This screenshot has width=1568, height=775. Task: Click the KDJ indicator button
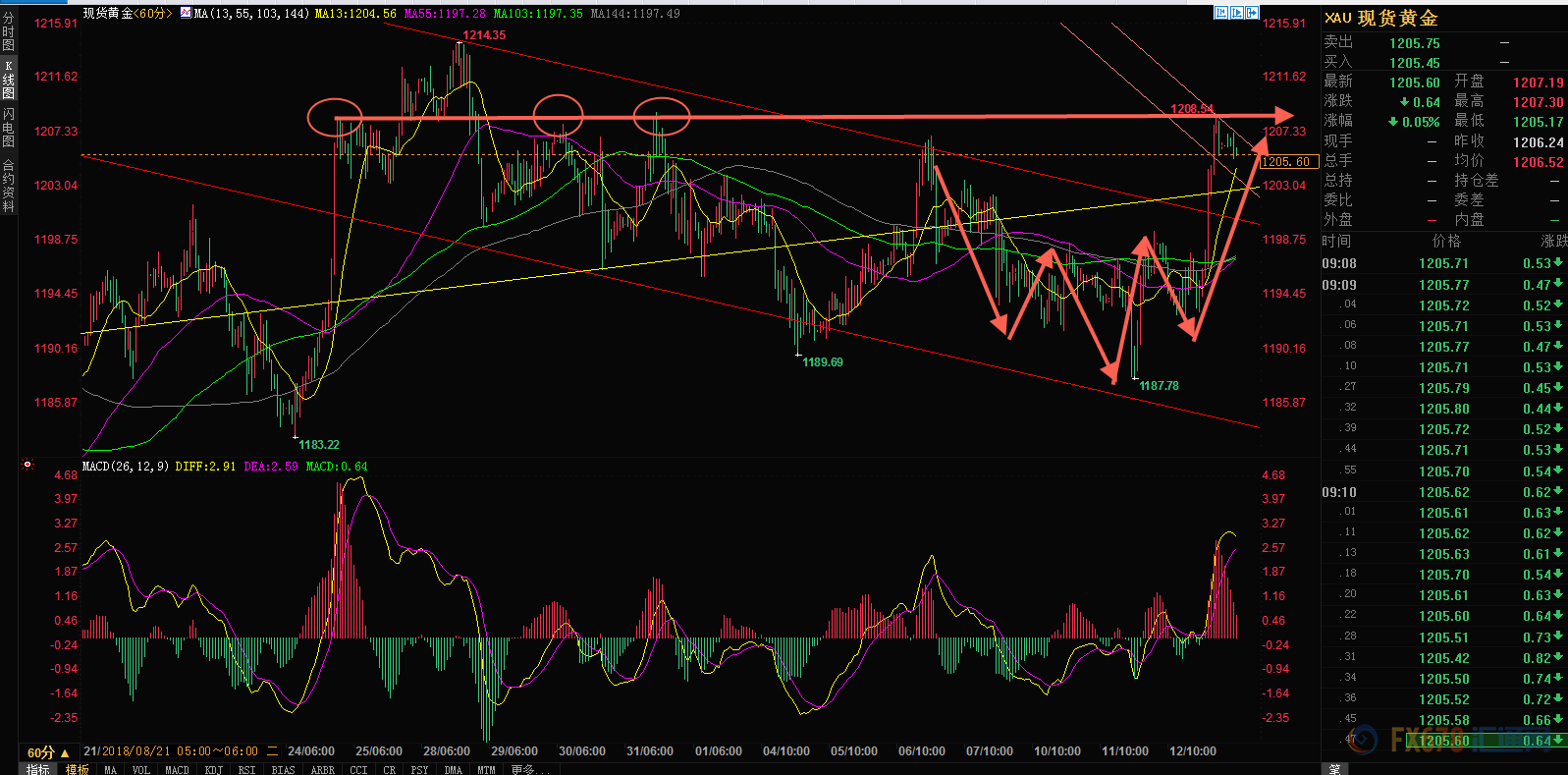213,769
